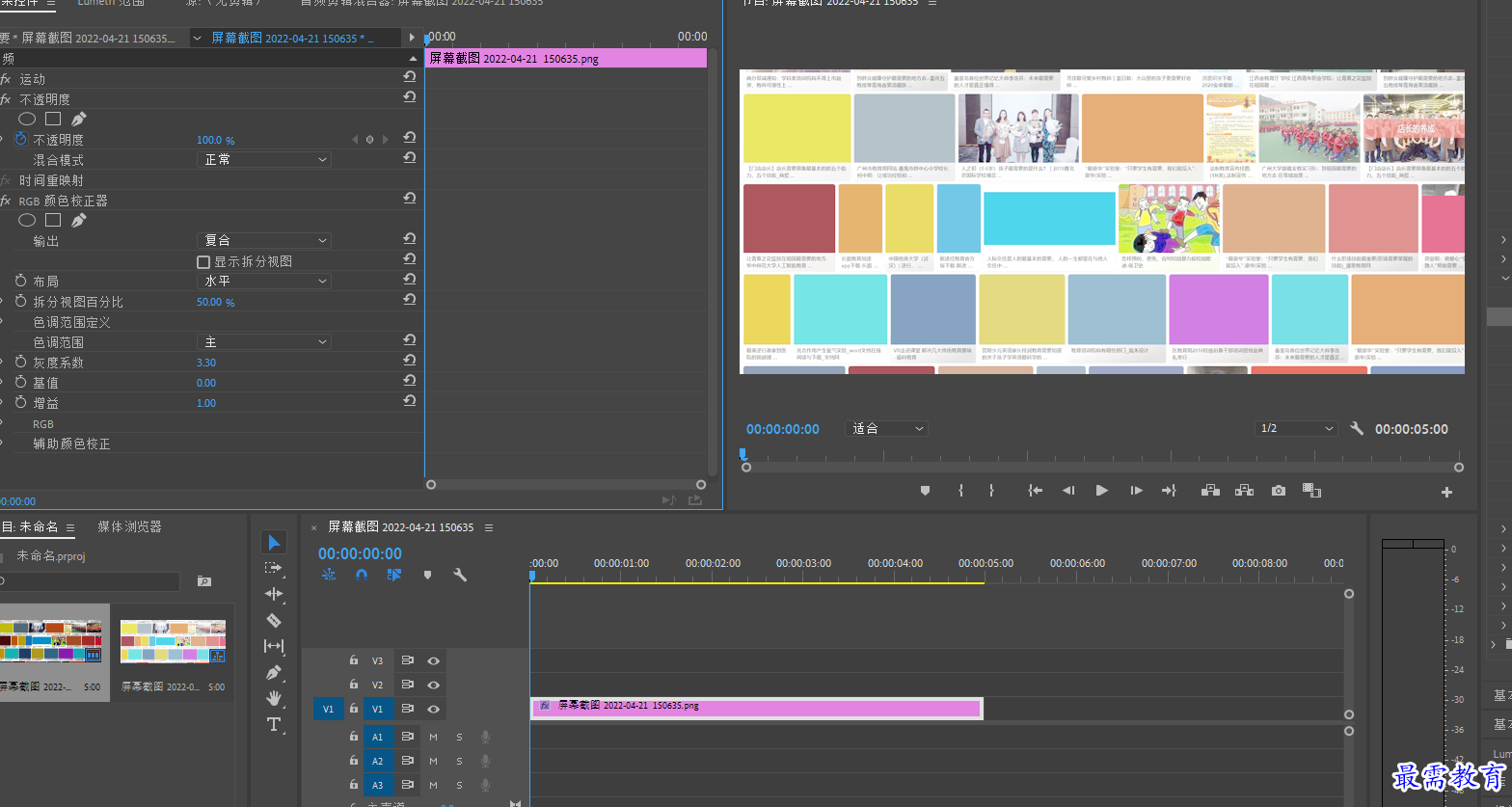Select the Hand tool

tap(274, 697)
